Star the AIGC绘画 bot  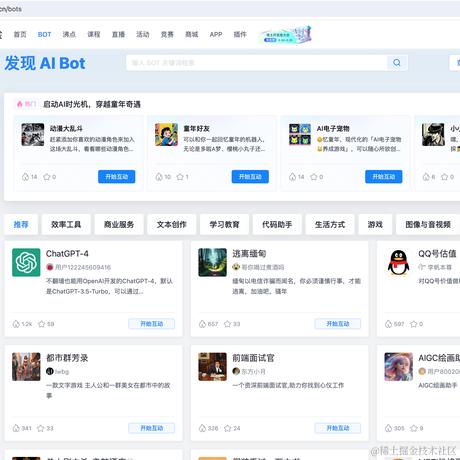[414, 428]
